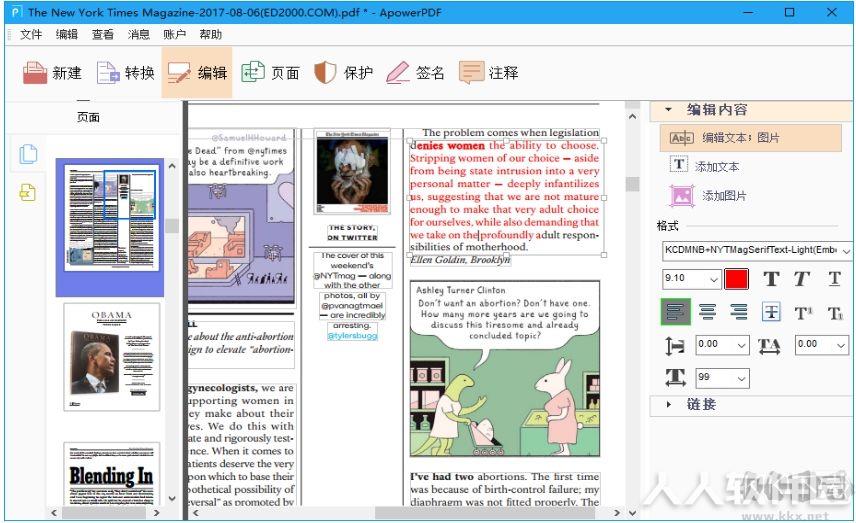Screen dimensions: 856x523
Task: Toggle underline text formatting
Action: pos(834,279)
